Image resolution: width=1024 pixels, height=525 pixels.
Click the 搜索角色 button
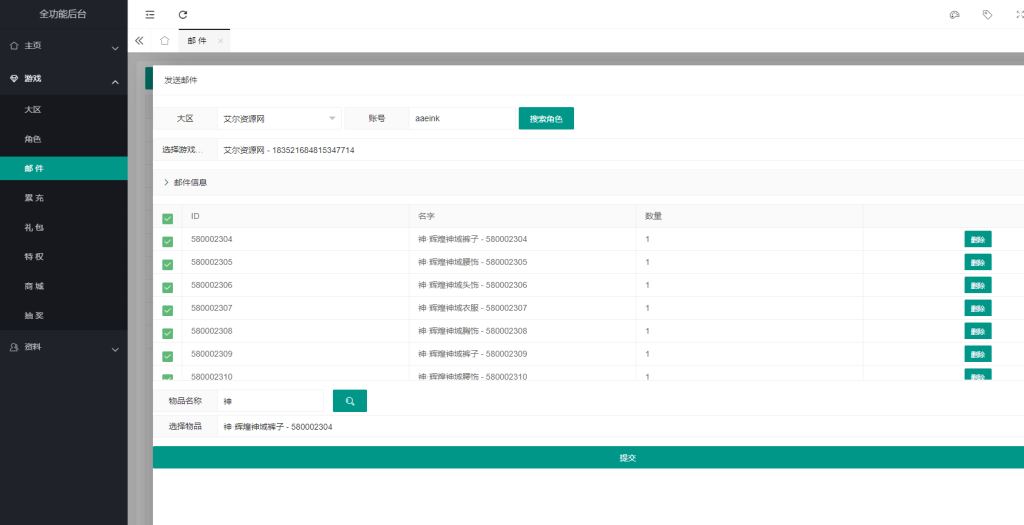tap(546, 119)
